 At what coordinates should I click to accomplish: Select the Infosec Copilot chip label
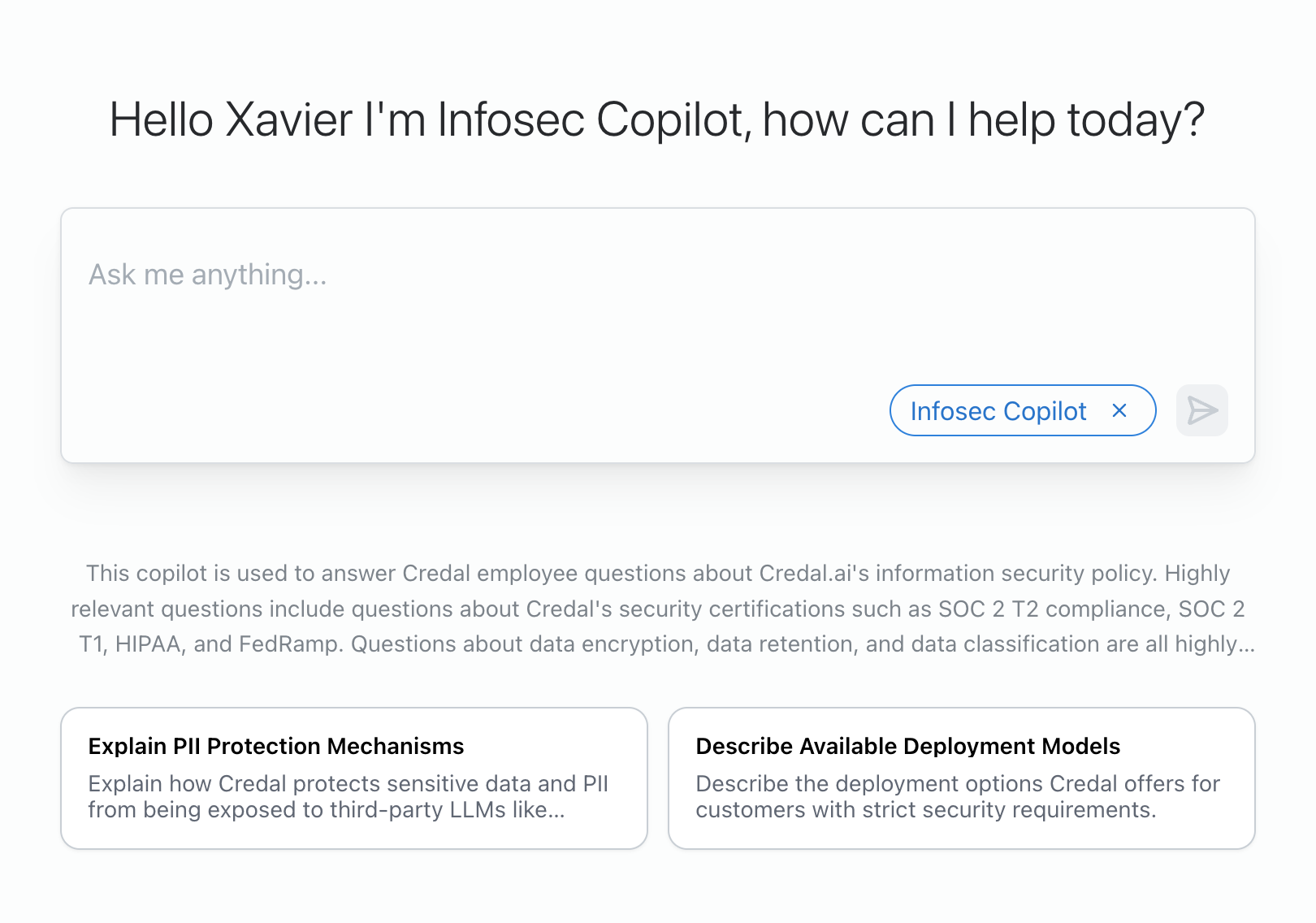pos(998,411)
